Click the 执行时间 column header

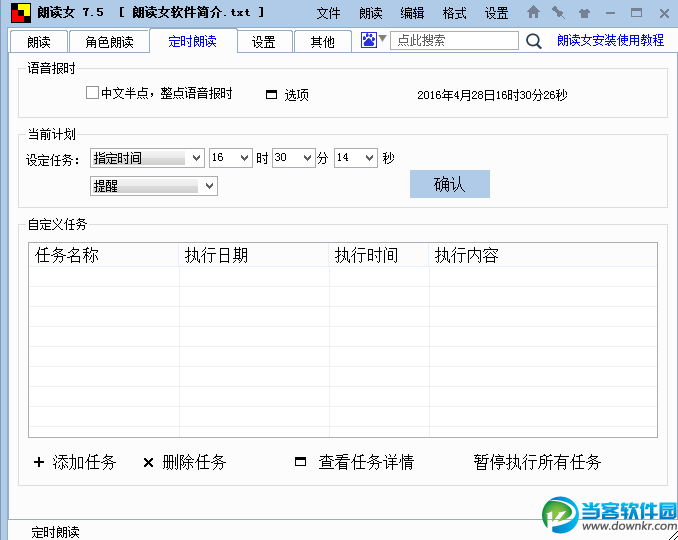coord(379,255)
